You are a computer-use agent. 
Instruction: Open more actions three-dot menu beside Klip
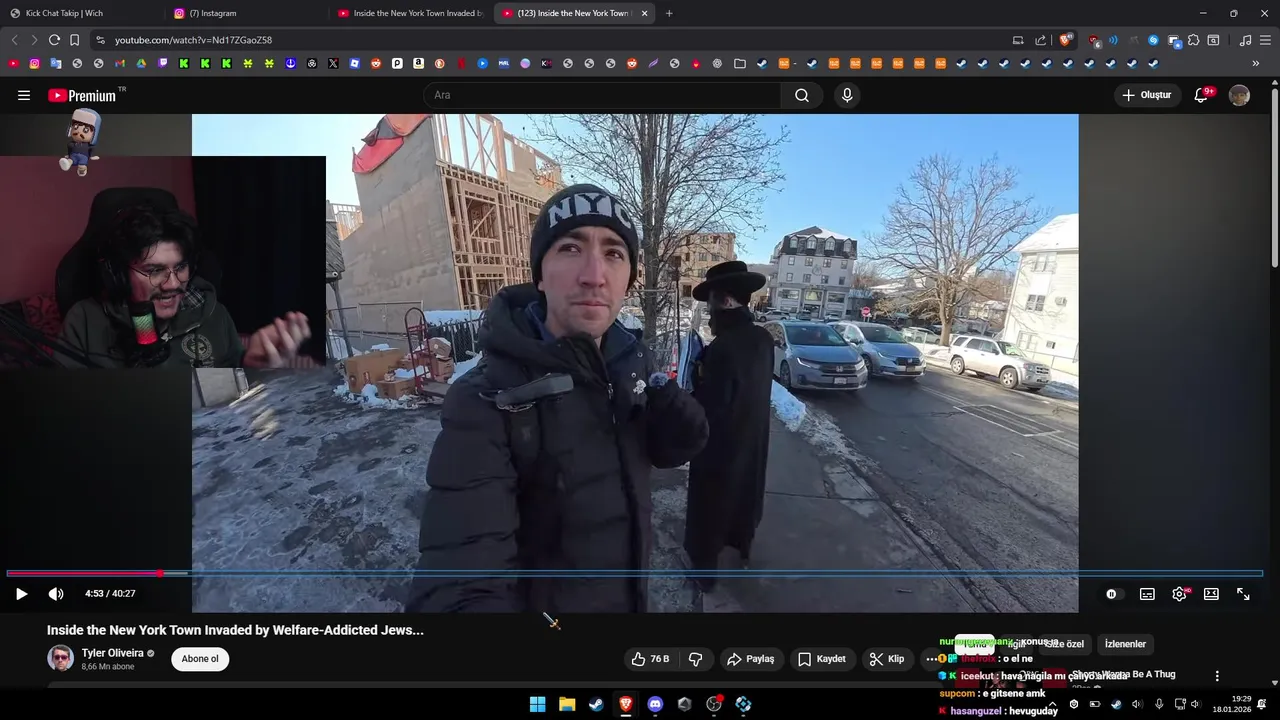click(x=931, y=659)
